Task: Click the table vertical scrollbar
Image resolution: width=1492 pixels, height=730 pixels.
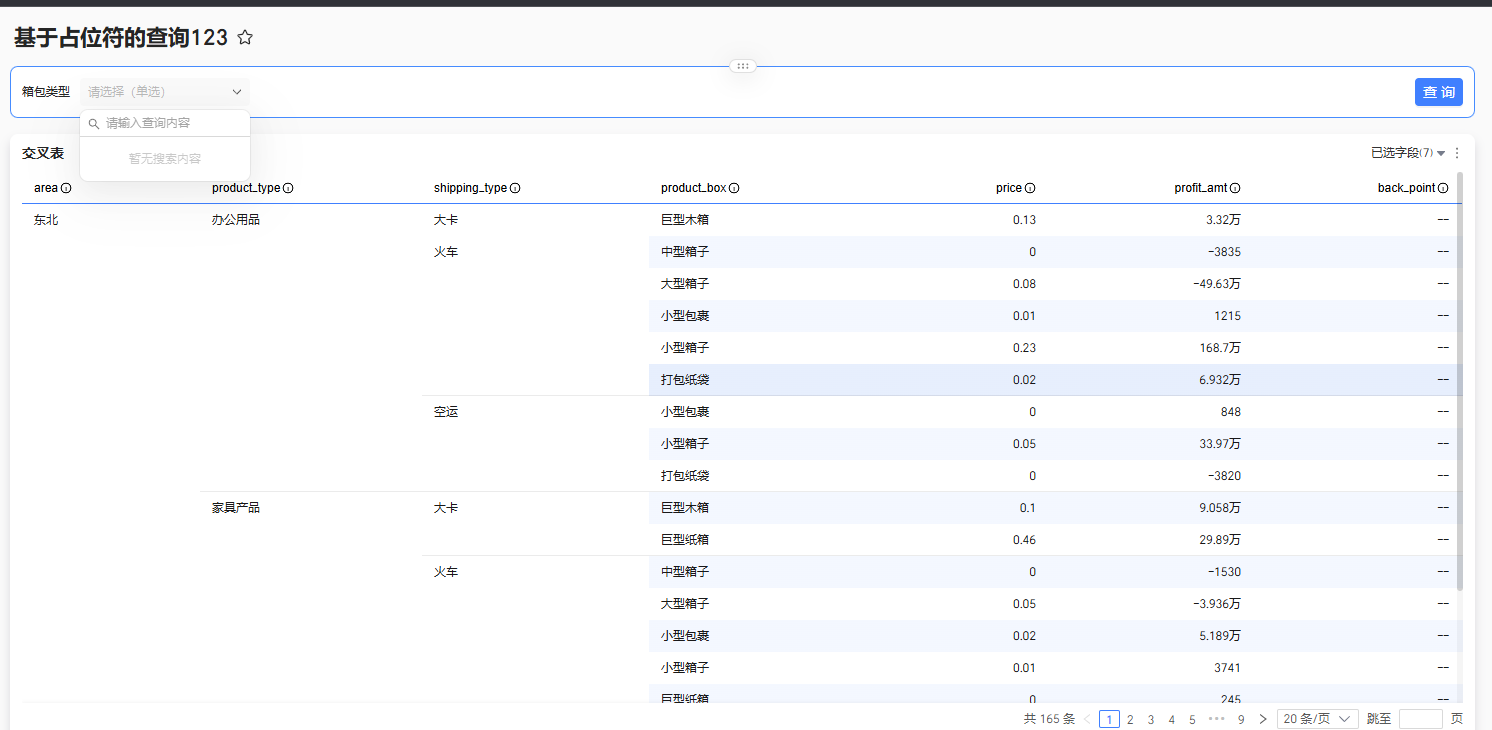Action: 1460,380
